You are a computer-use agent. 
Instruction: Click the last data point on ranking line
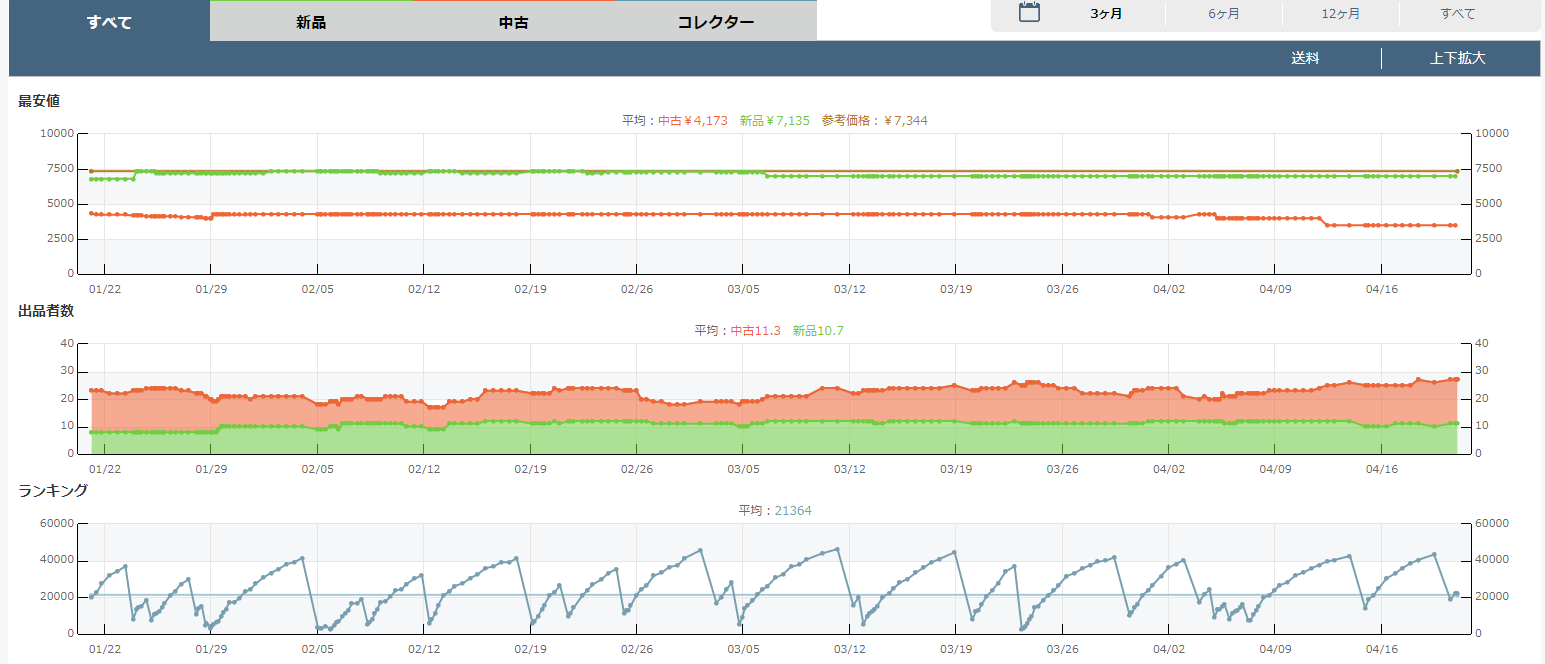click(x=1457, y=594)
